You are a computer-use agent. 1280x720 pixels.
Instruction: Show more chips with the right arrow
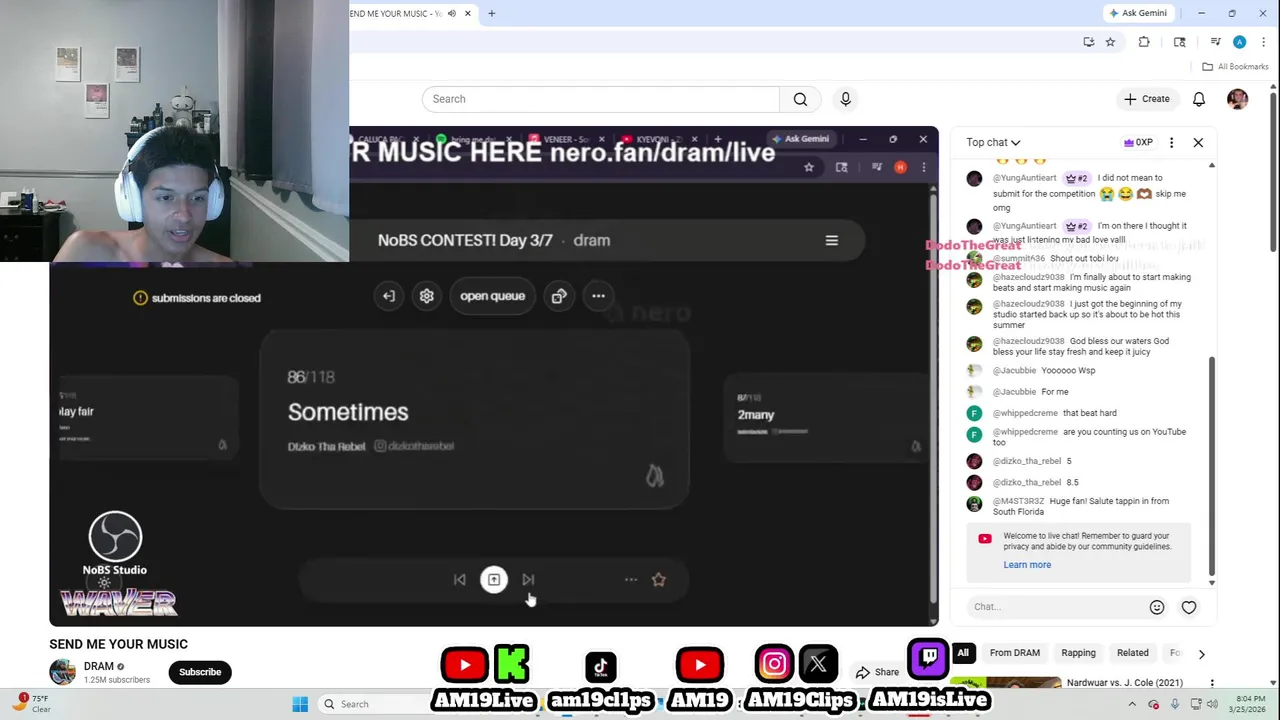point(1201,654)
